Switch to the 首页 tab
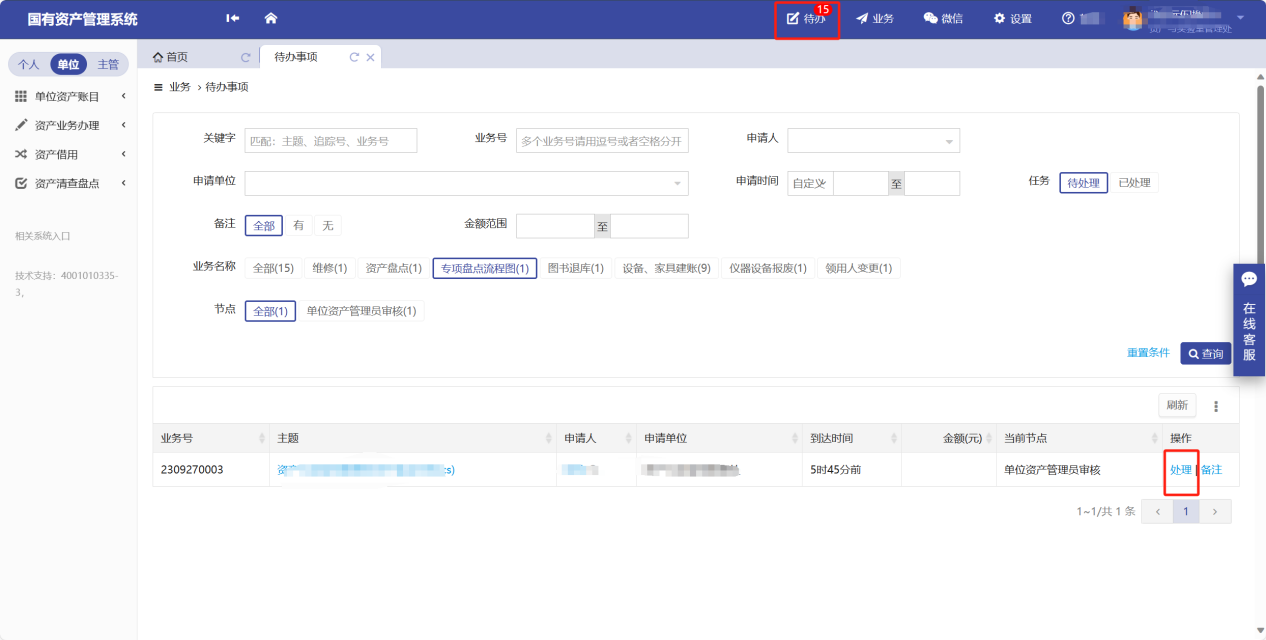The height and width of the screenshot is (640, 1266). pos(170,58)
